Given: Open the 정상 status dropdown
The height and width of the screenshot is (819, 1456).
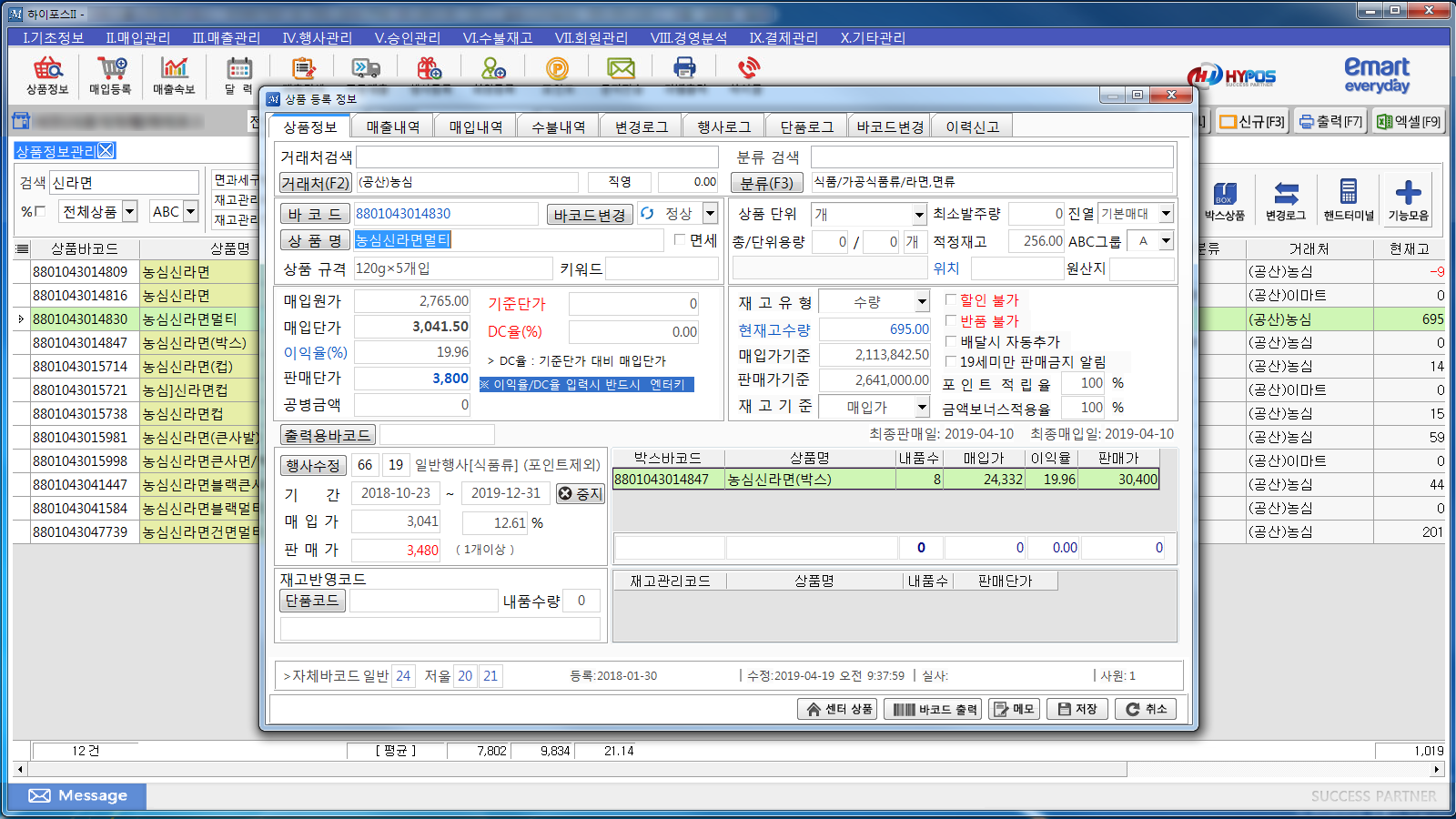Looking at the screenshot, I should tap(710, 214).
